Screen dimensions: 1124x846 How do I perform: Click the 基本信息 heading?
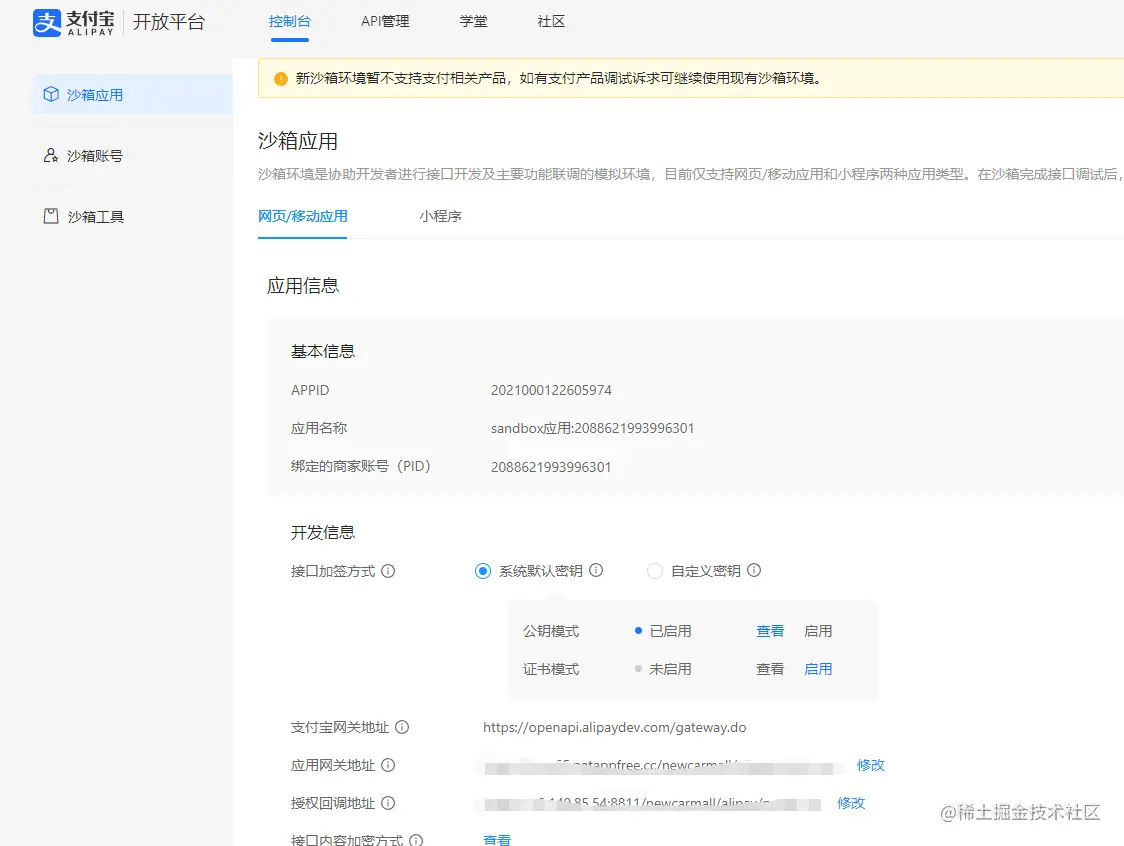(x=323, y=351)
